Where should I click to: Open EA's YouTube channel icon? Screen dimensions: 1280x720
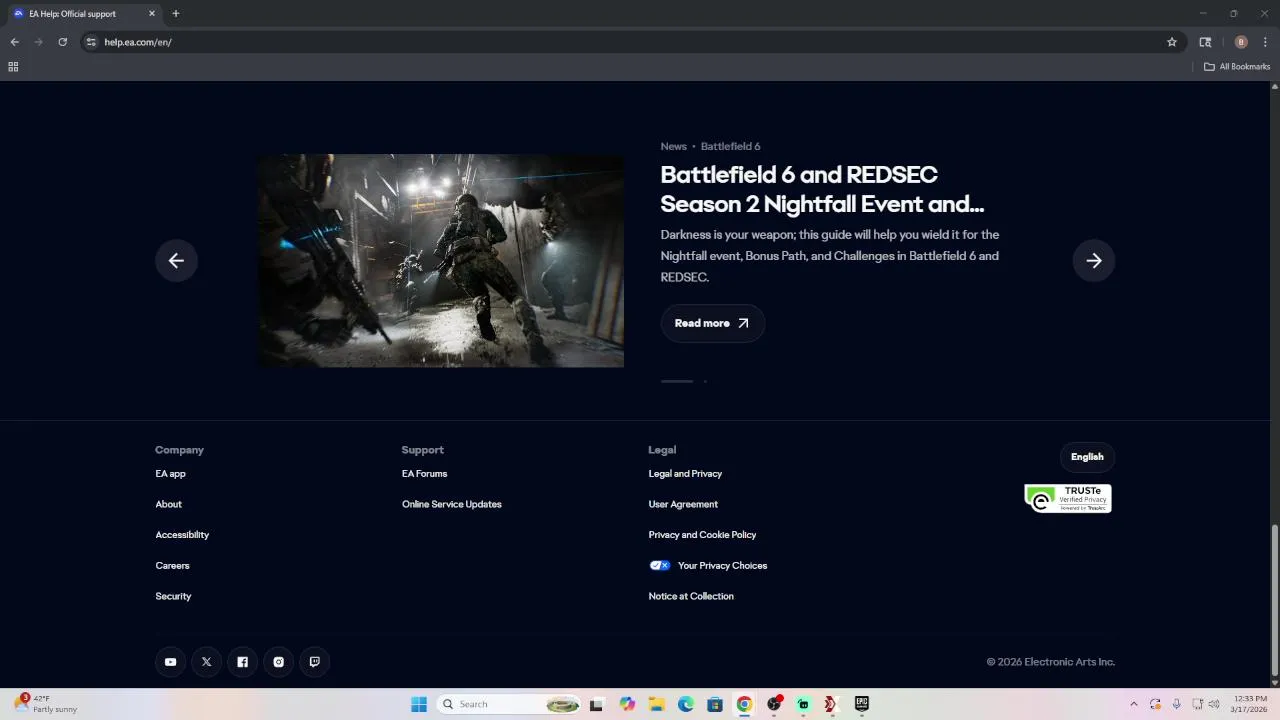[x=170, y=662]
